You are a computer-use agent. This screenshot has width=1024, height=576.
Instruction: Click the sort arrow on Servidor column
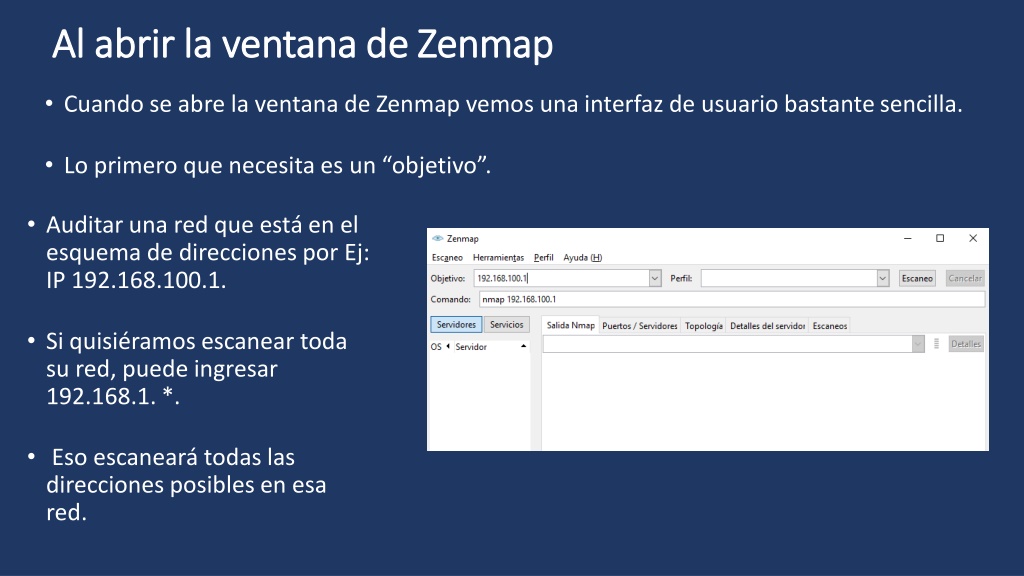click(523, 346)
